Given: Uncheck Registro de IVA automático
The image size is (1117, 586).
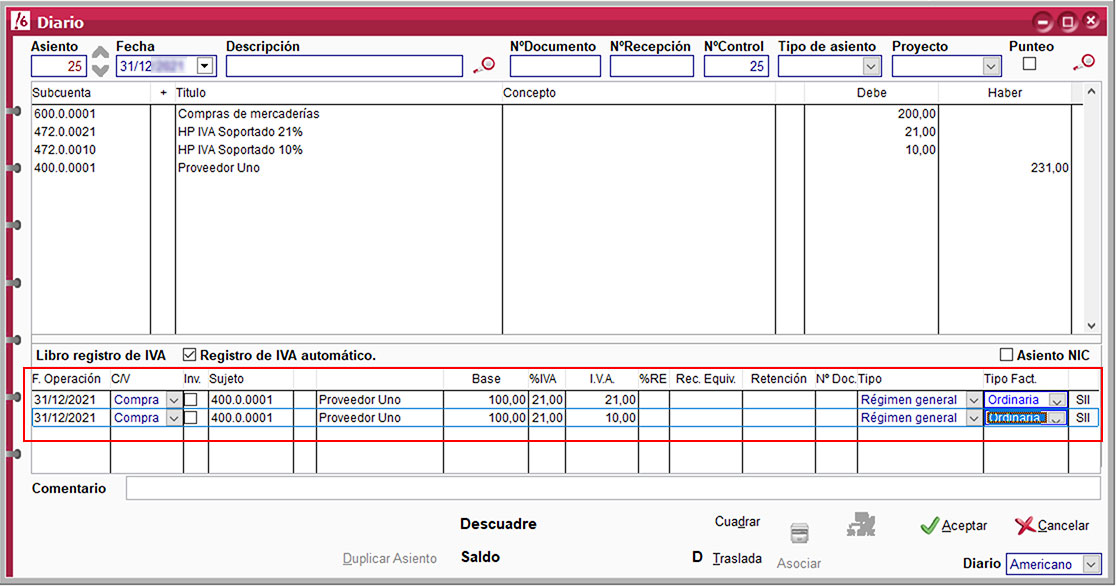Looking at the screenshot, I should pyautogui.click(x=189, y=355).
